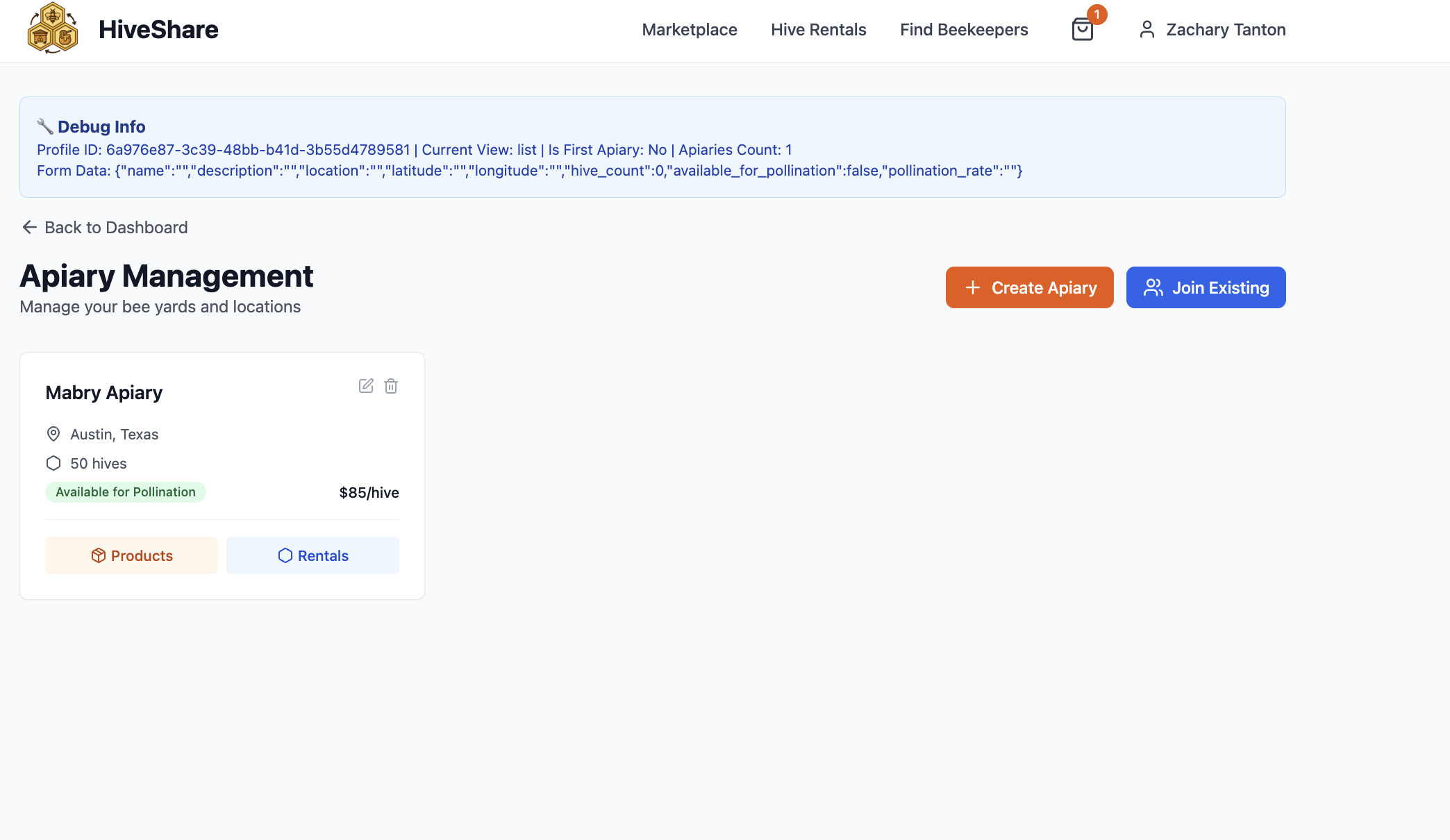Screen dimensions: 1450x840
Task: Click the location pin icon
Action: pyautogui.click(x=53, y=434)
